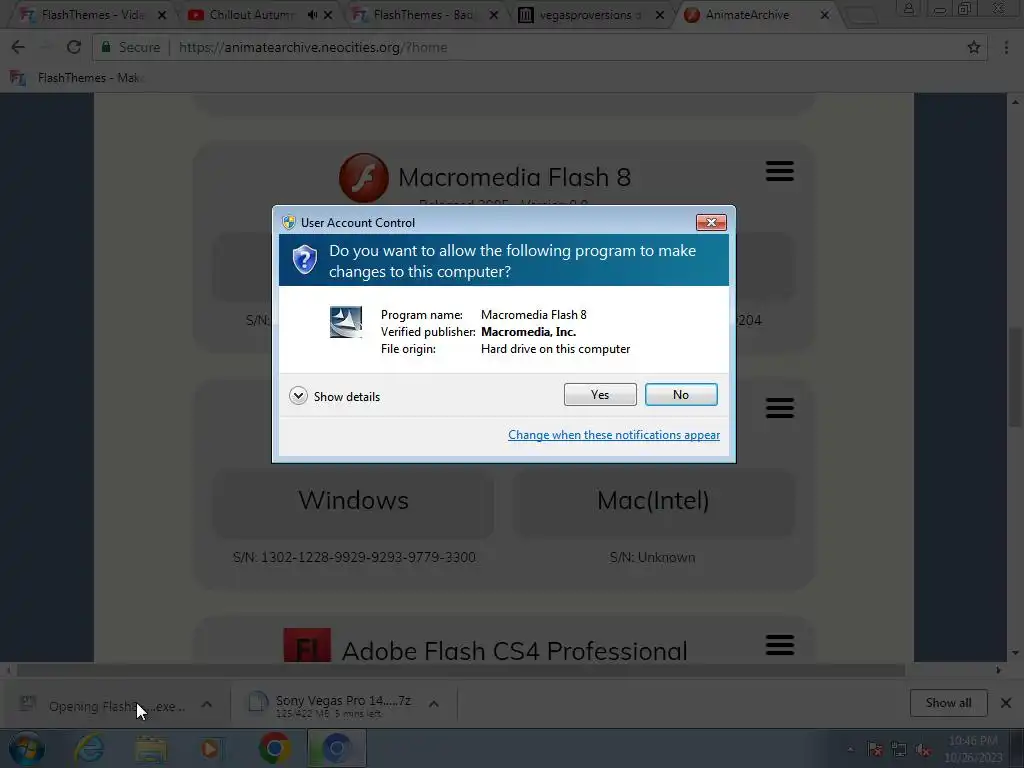Image resolution: width=1024 pixels, height=768 pixels.
Task: Click scrollbar down arrow on the page
Action: pyautogui.click(x=1015, y=652)
